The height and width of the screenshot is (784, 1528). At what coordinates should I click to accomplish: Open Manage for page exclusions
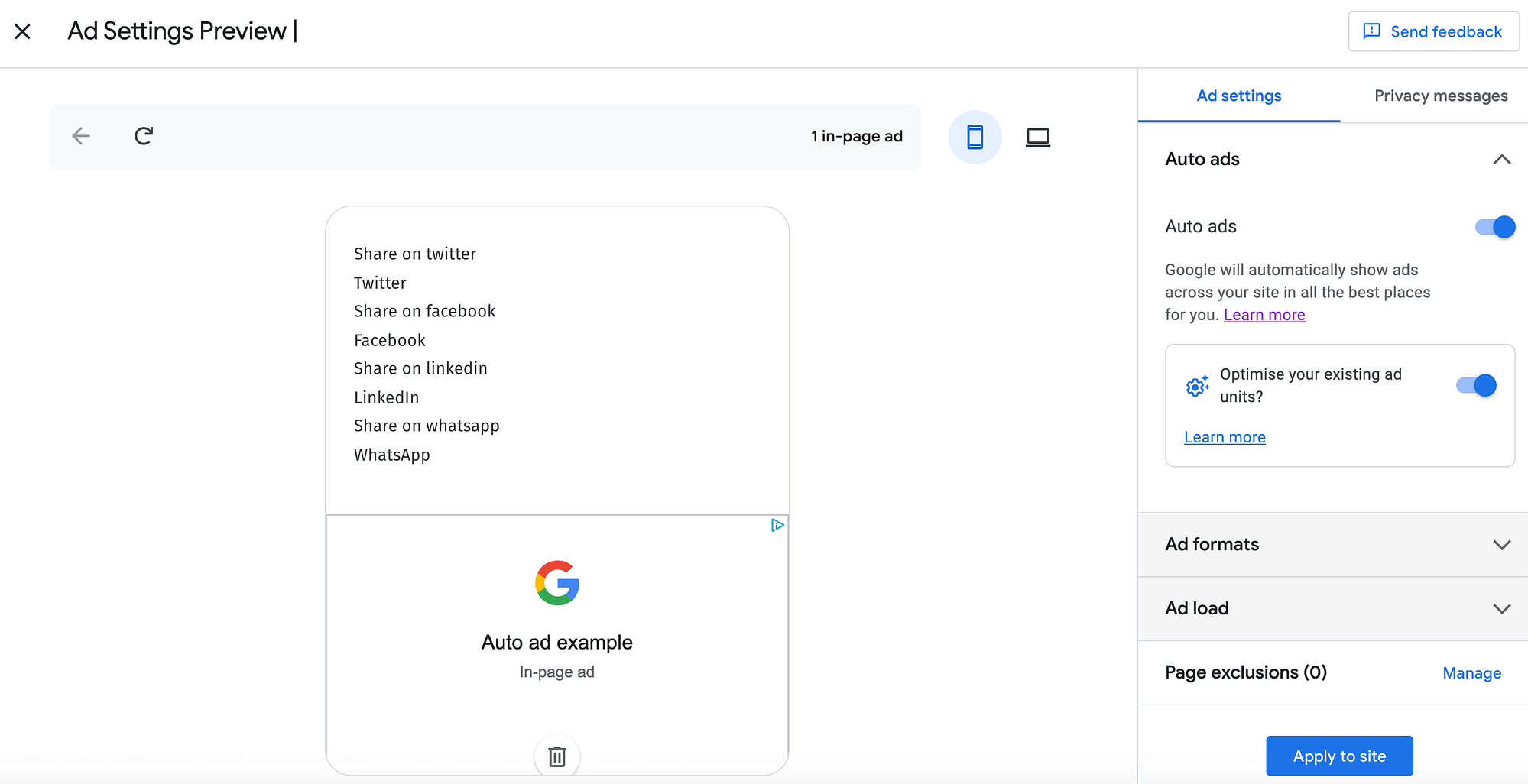1471,672
